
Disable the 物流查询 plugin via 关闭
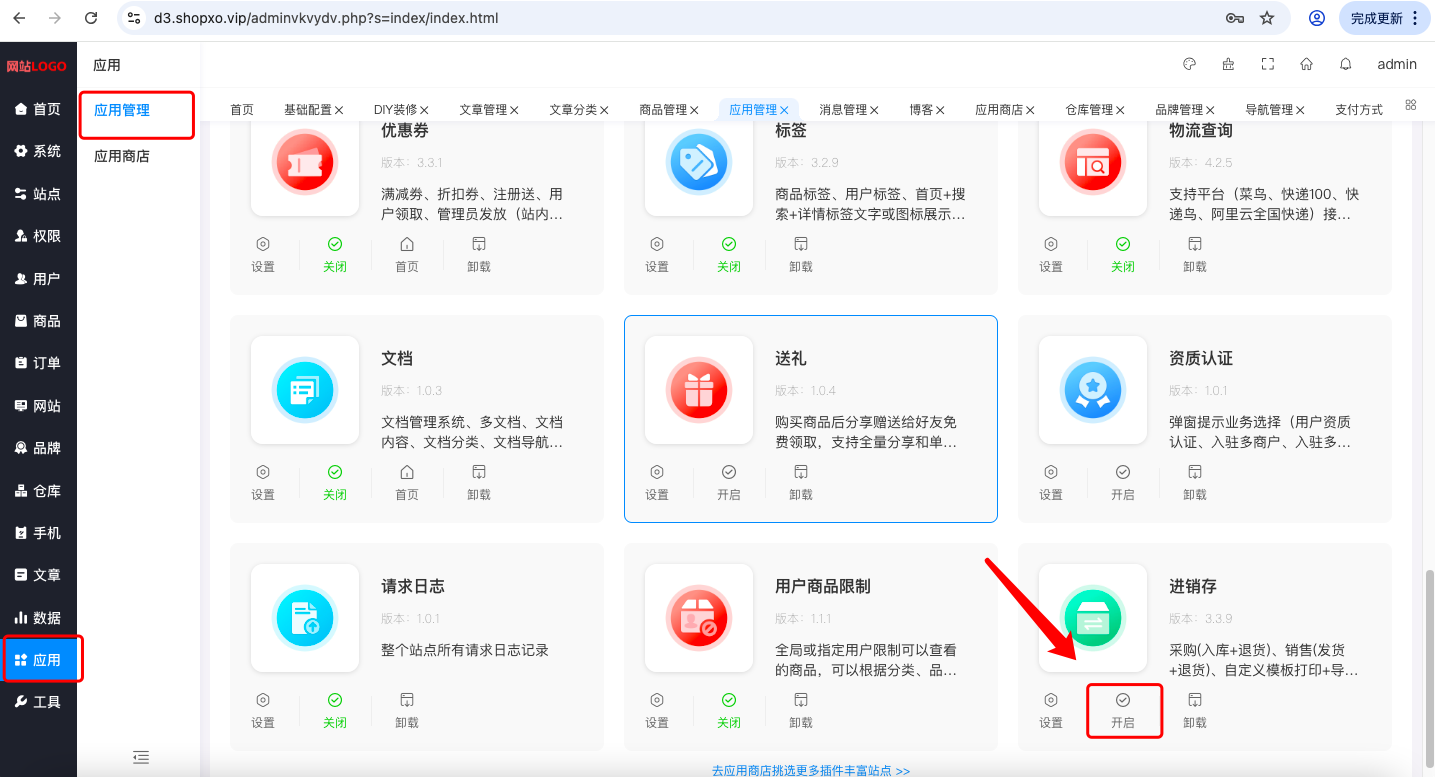[x=1123, y=254]
